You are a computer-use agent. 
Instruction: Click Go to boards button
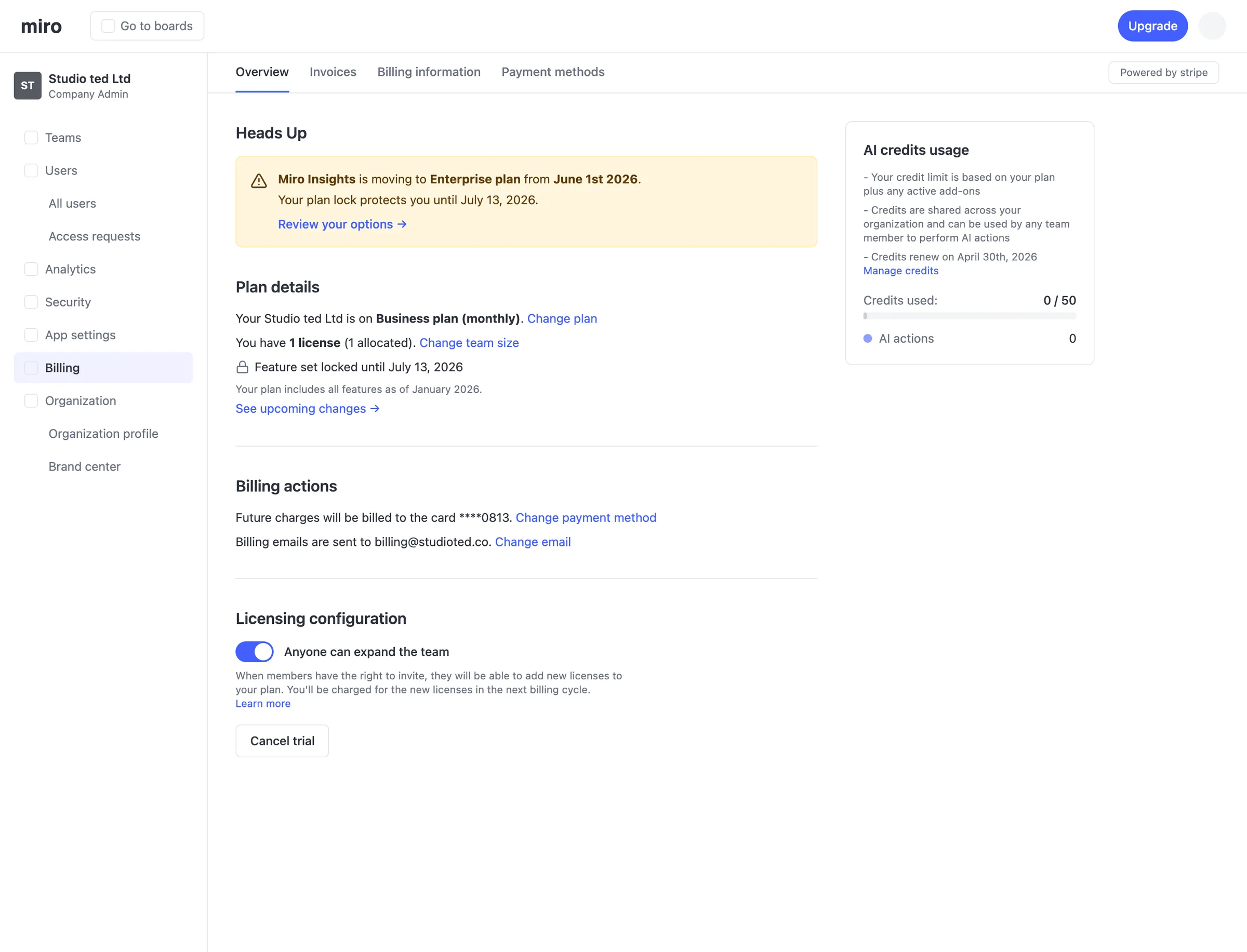click(147, 26)
